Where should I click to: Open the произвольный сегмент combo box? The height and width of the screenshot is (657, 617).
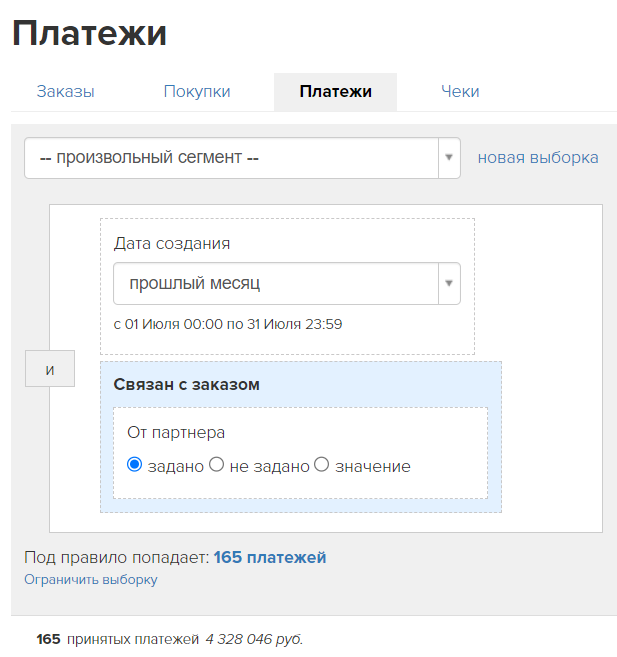pyautogui.click(x=243, y=158)
